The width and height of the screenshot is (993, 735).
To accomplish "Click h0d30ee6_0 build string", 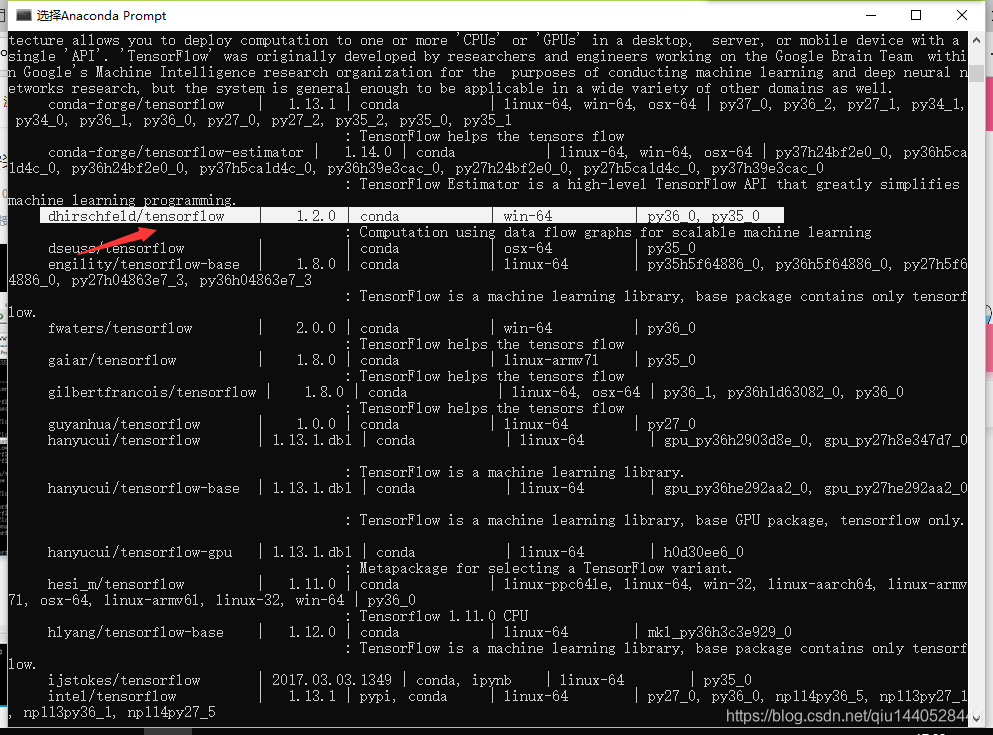I will coord(703,552).
